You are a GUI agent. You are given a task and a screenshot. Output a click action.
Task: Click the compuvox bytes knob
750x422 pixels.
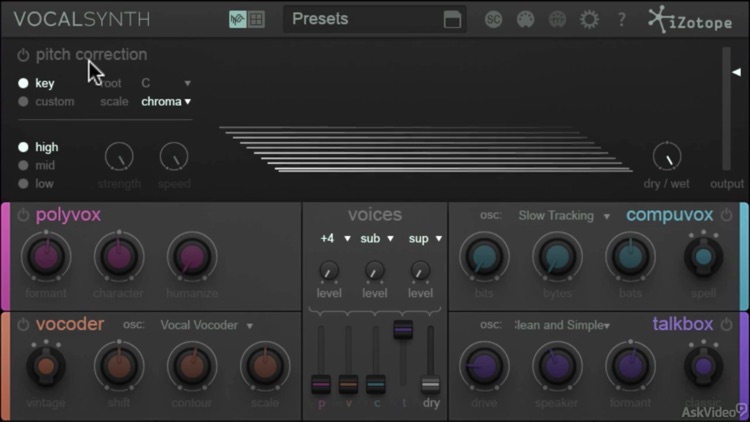click(557, 256)
